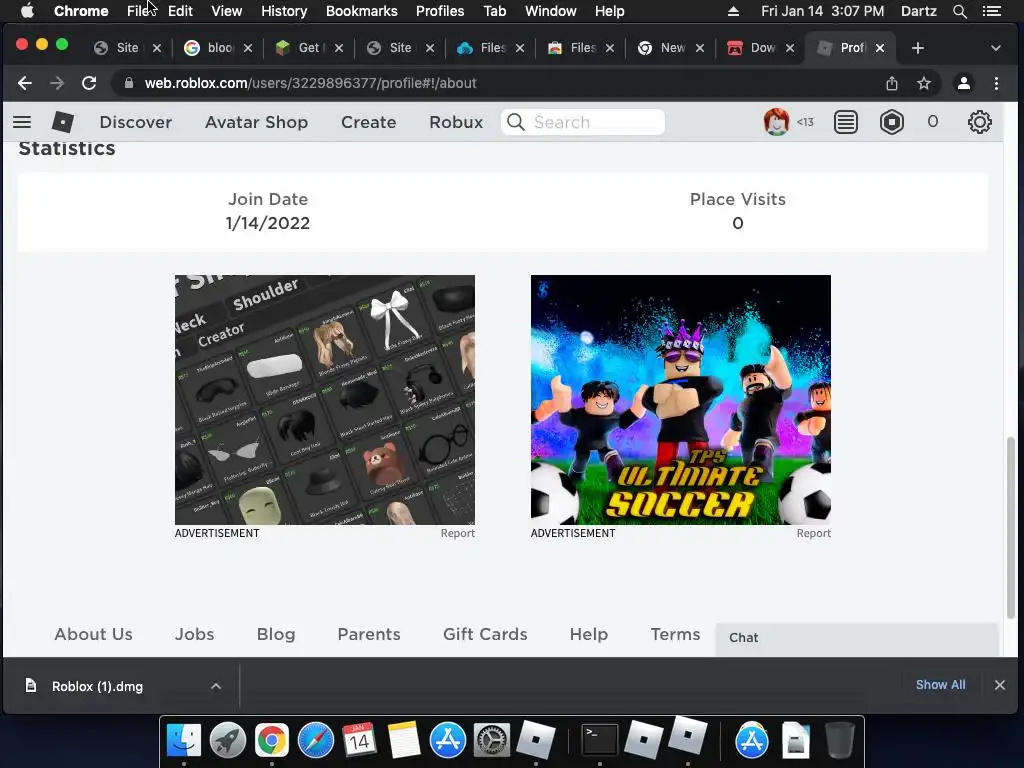Viewport: 1024px width, 768px height.
Task: Open Finder from the dock
Action: (184, 740)
